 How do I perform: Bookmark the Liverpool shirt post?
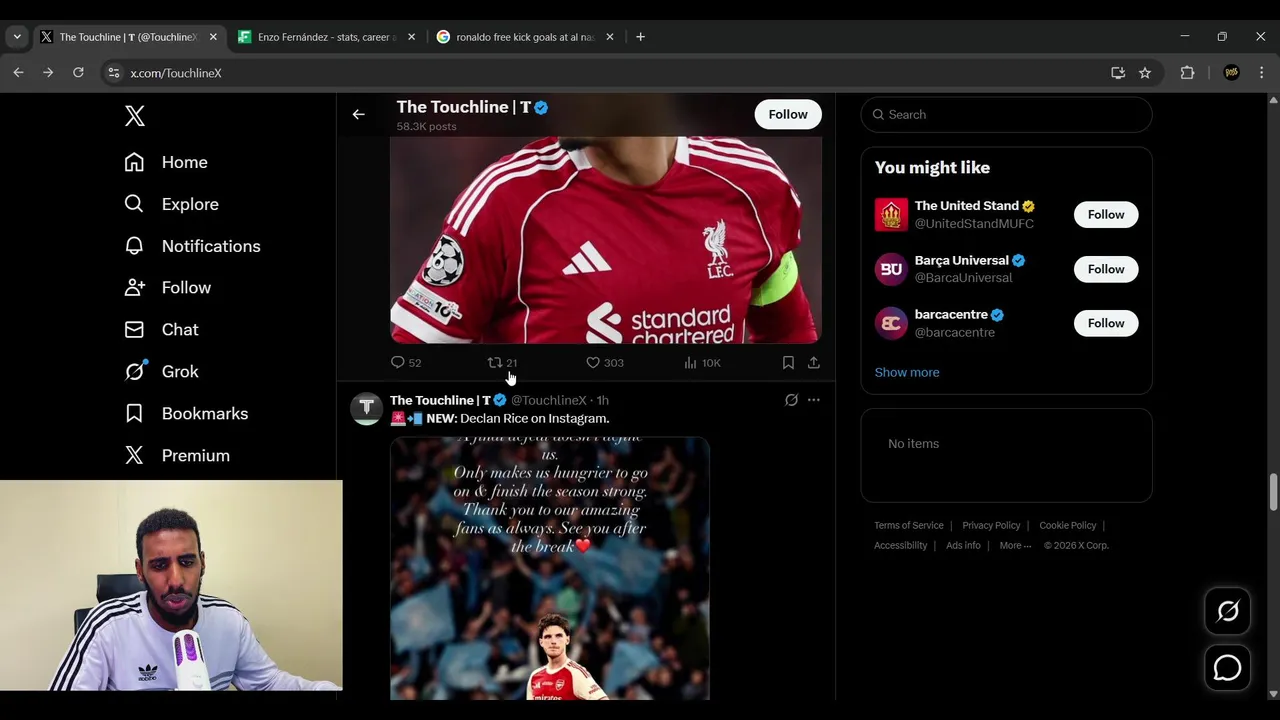coord(788,363)
